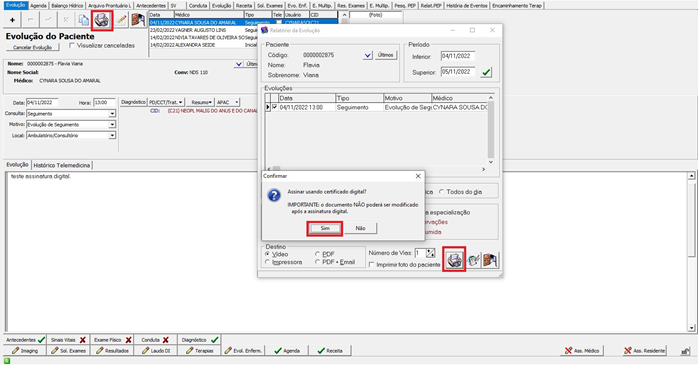Click the green check next to Superior date

[486, 72]
